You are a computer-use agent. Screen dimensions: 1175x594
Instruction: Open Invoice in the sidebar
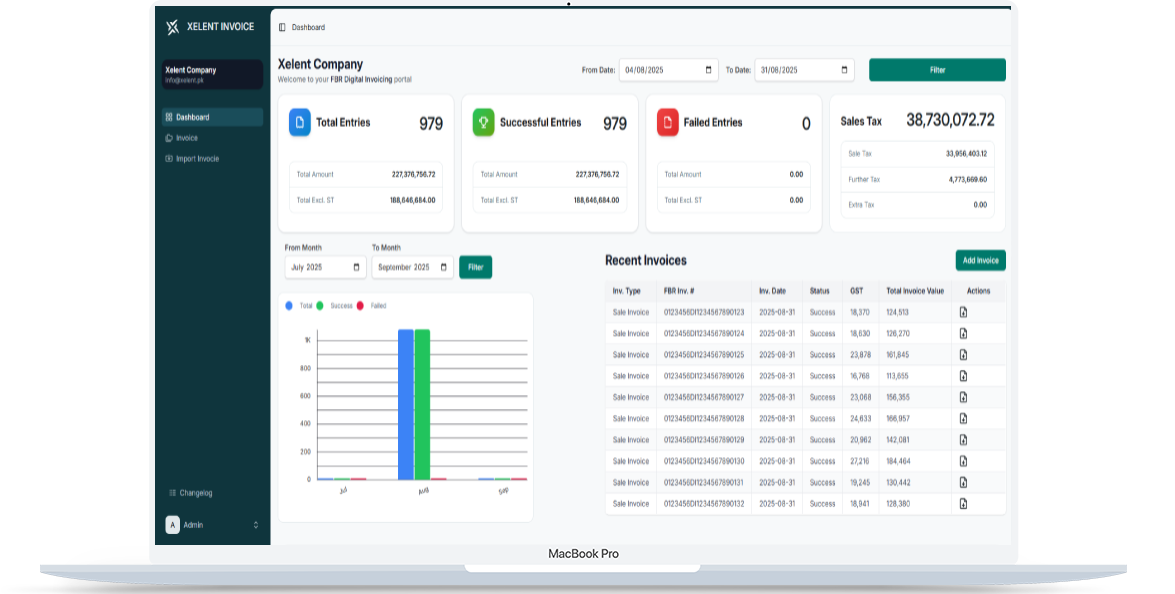click(212, 138)
